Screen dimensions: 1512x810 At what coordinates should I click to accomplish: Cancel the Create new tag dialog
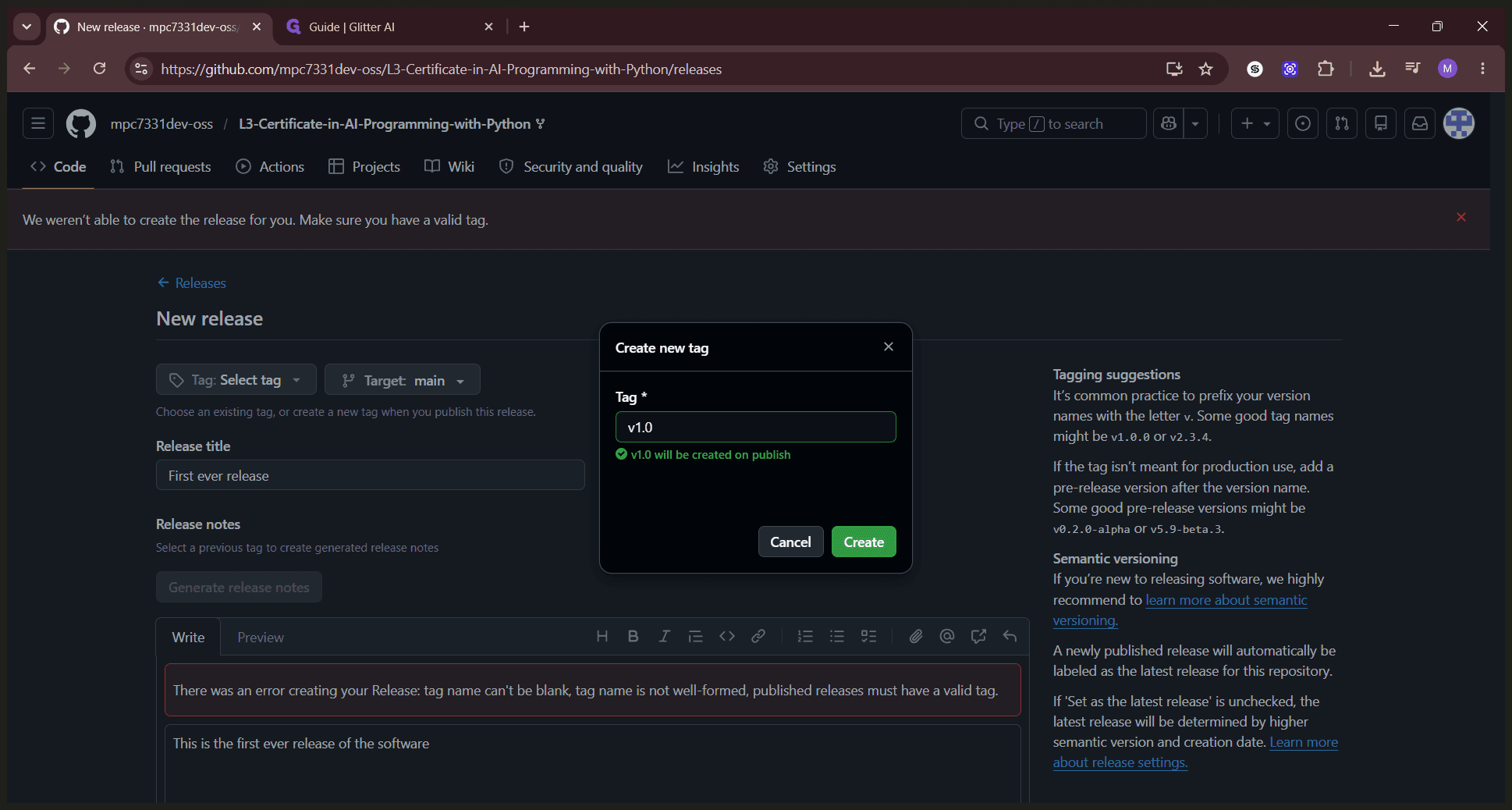[x=790, y=542]
